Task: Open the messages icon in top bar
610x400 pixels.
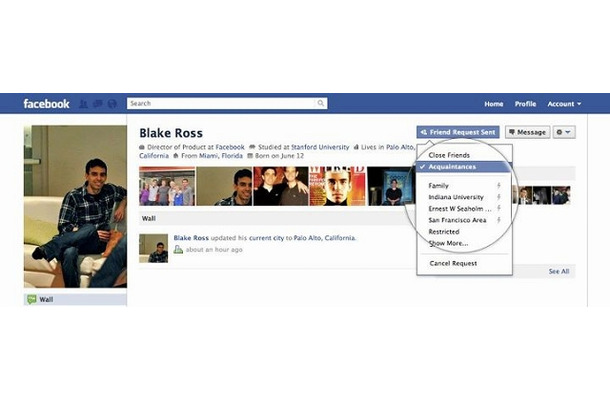Action: (x=98, y=104)
